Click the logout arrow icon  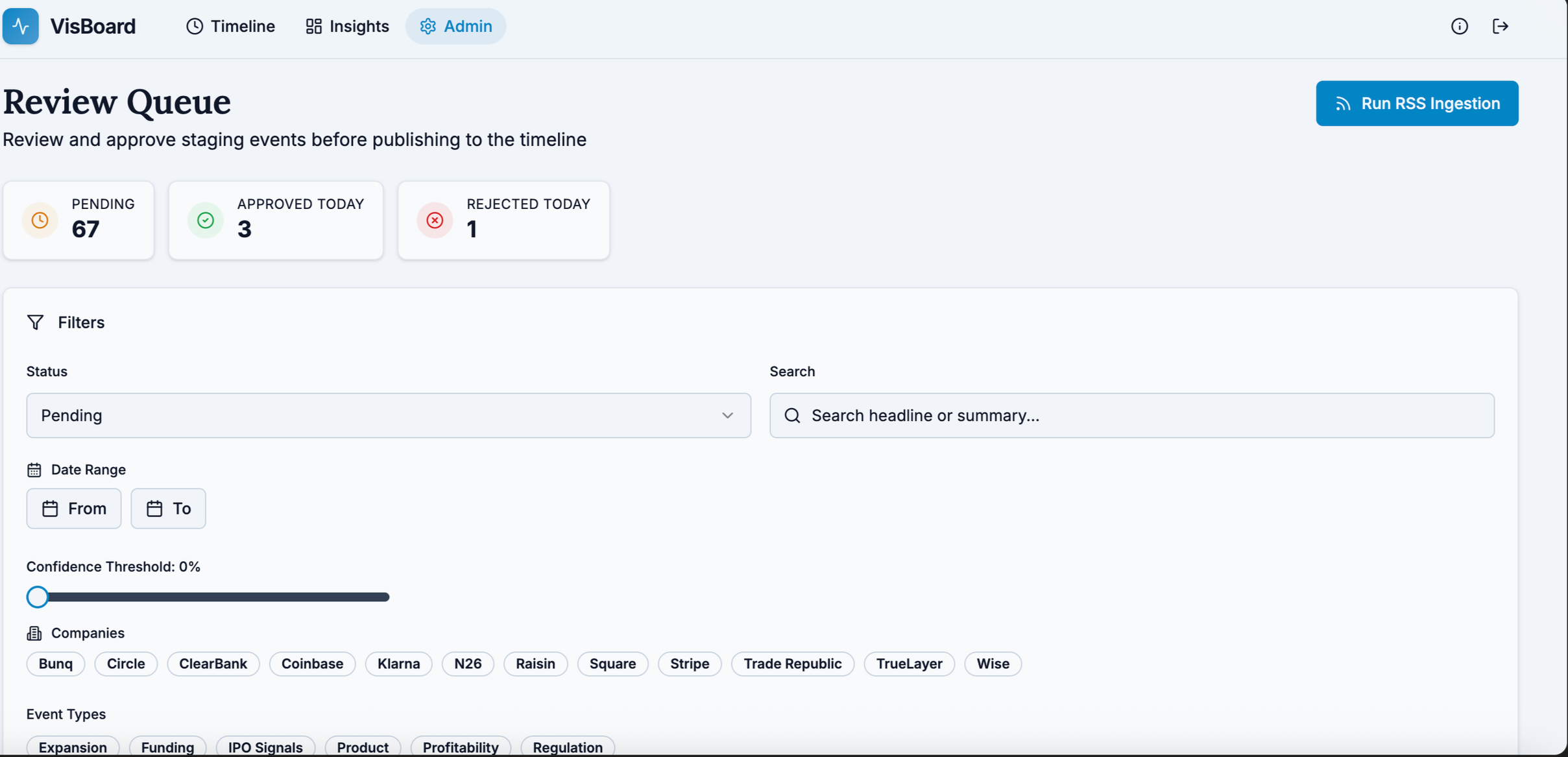pos(1500,26)
